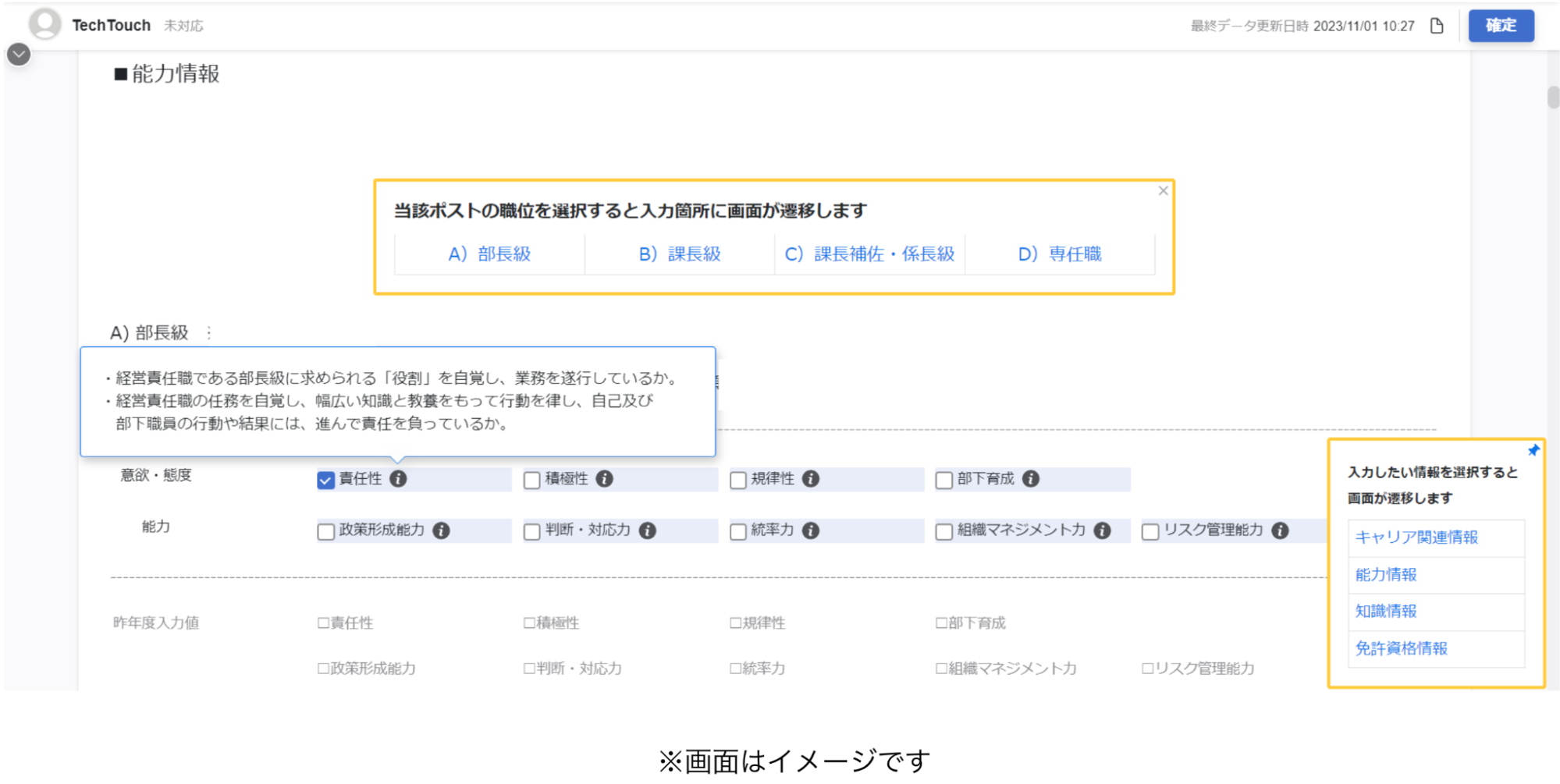Jump to the B) 課長級 section
The width and height of the screenshot is (1560, 784).
point(680,254)
